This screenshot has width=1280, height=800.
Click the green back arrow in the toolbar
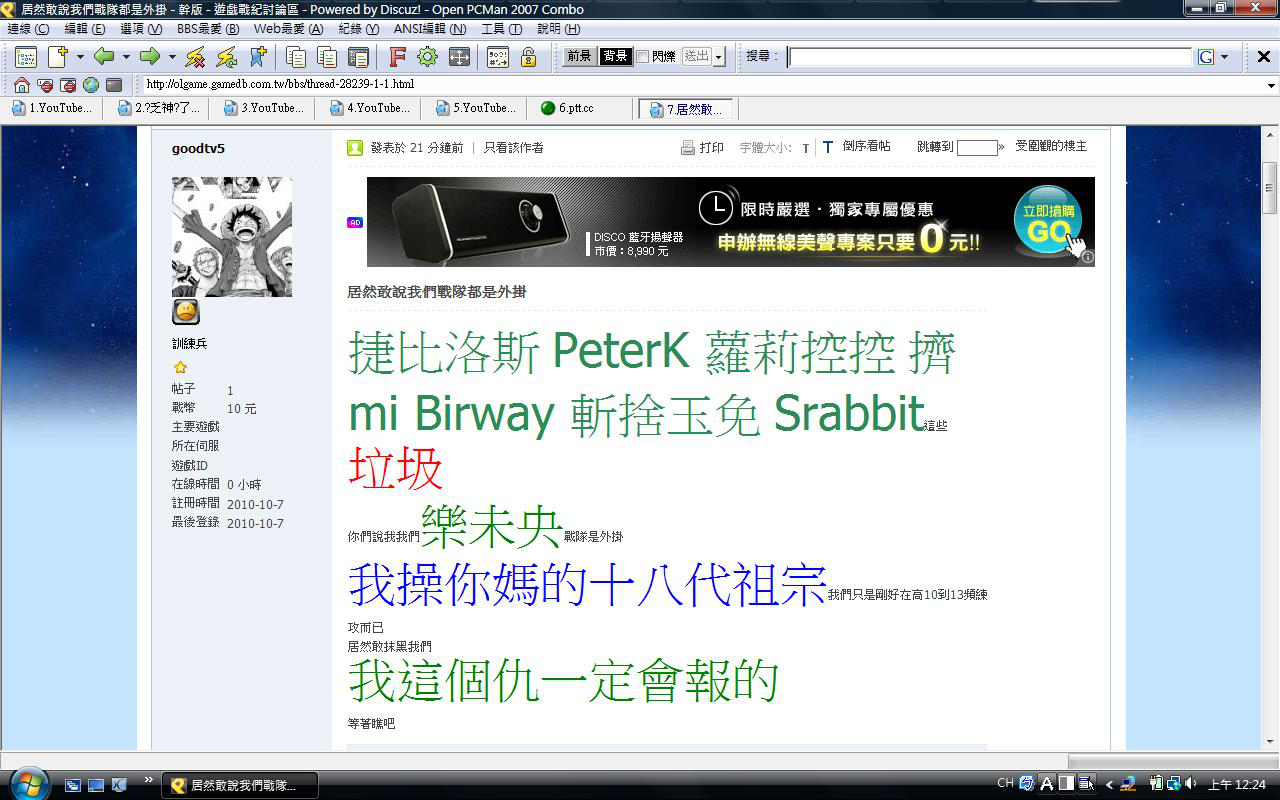pyautogui.click(x=104, y=57)
